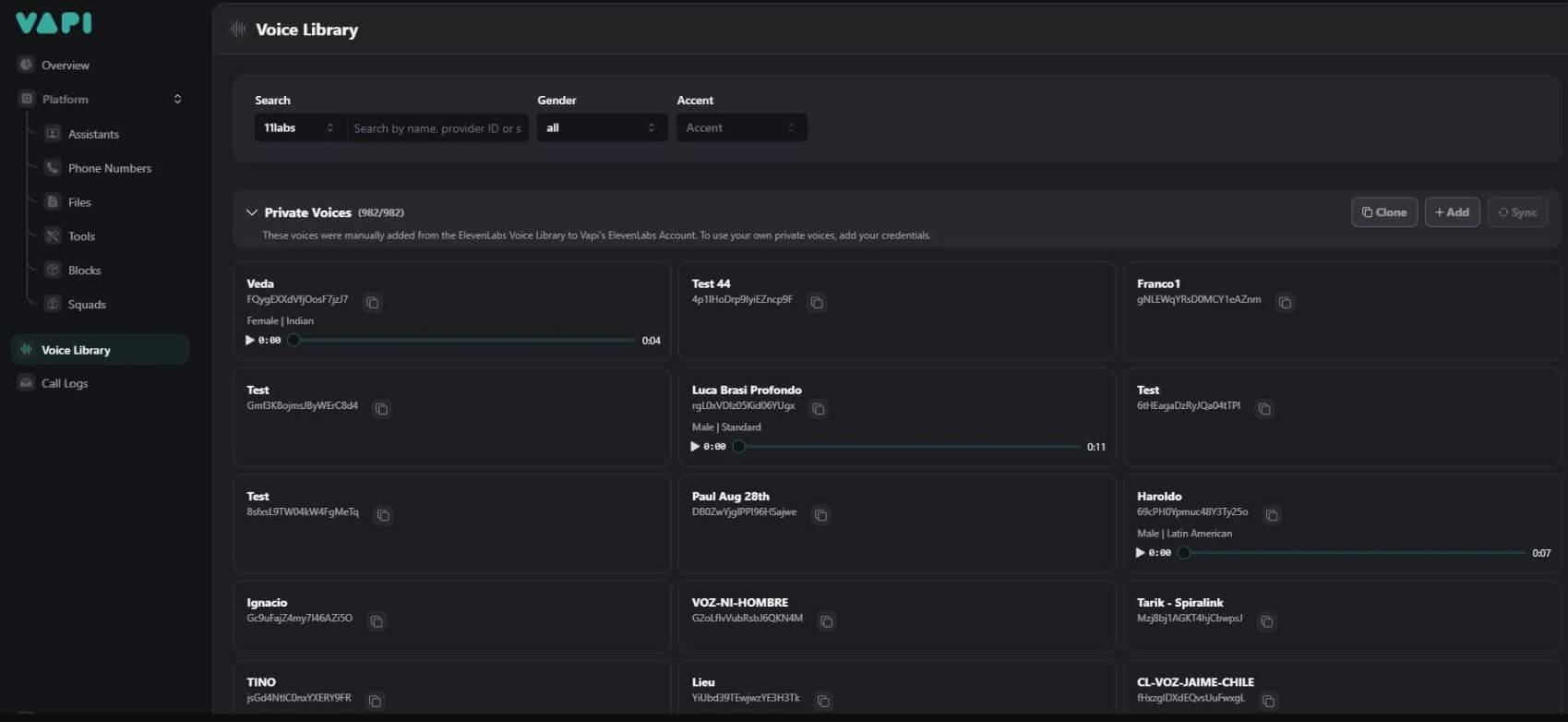Seek in Luca Brasi Profondo audio slider
This screenshot has width=1568, height=722.
tap(906, 447)
